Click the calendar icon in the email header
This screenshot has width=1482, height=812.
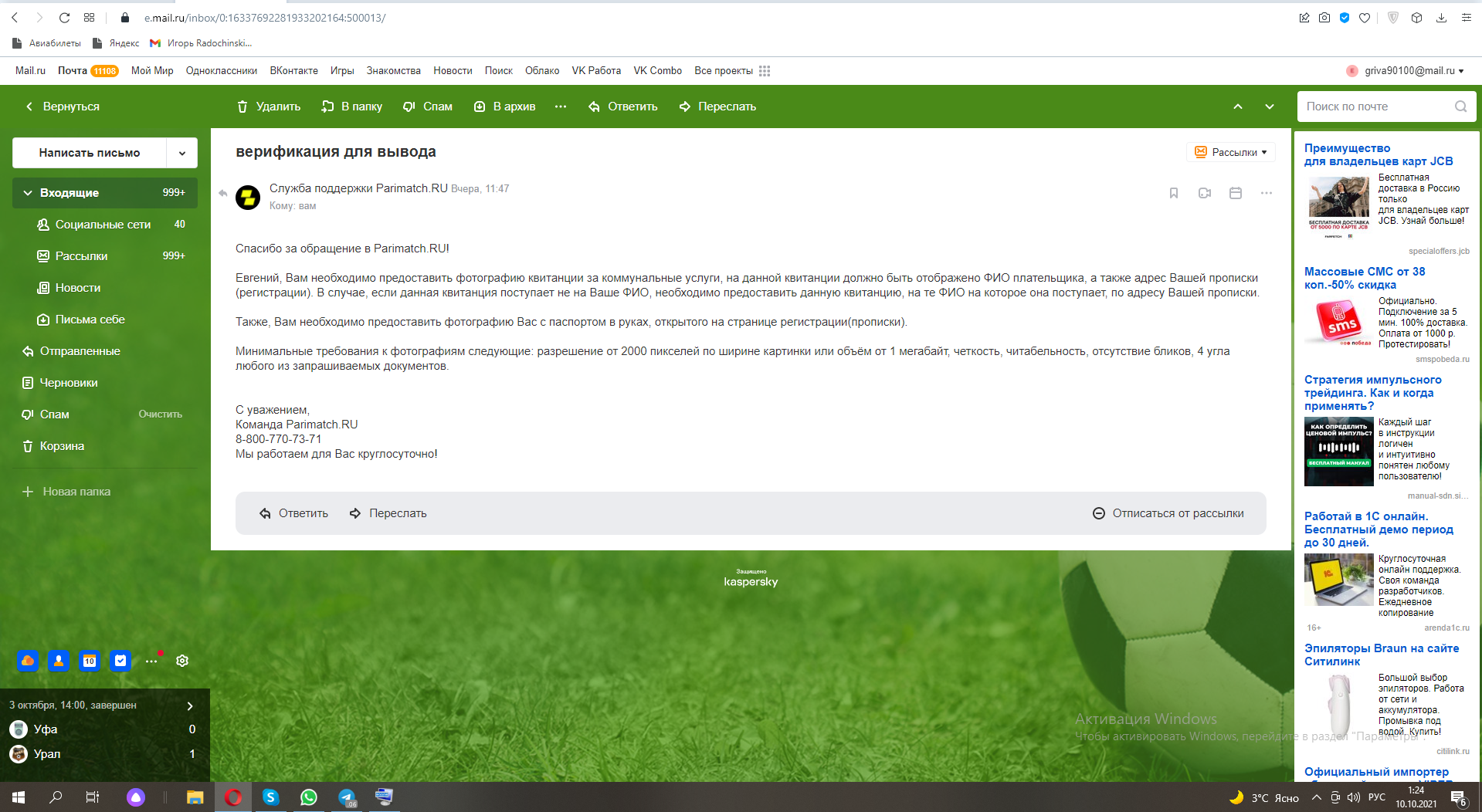point(1235,193)
